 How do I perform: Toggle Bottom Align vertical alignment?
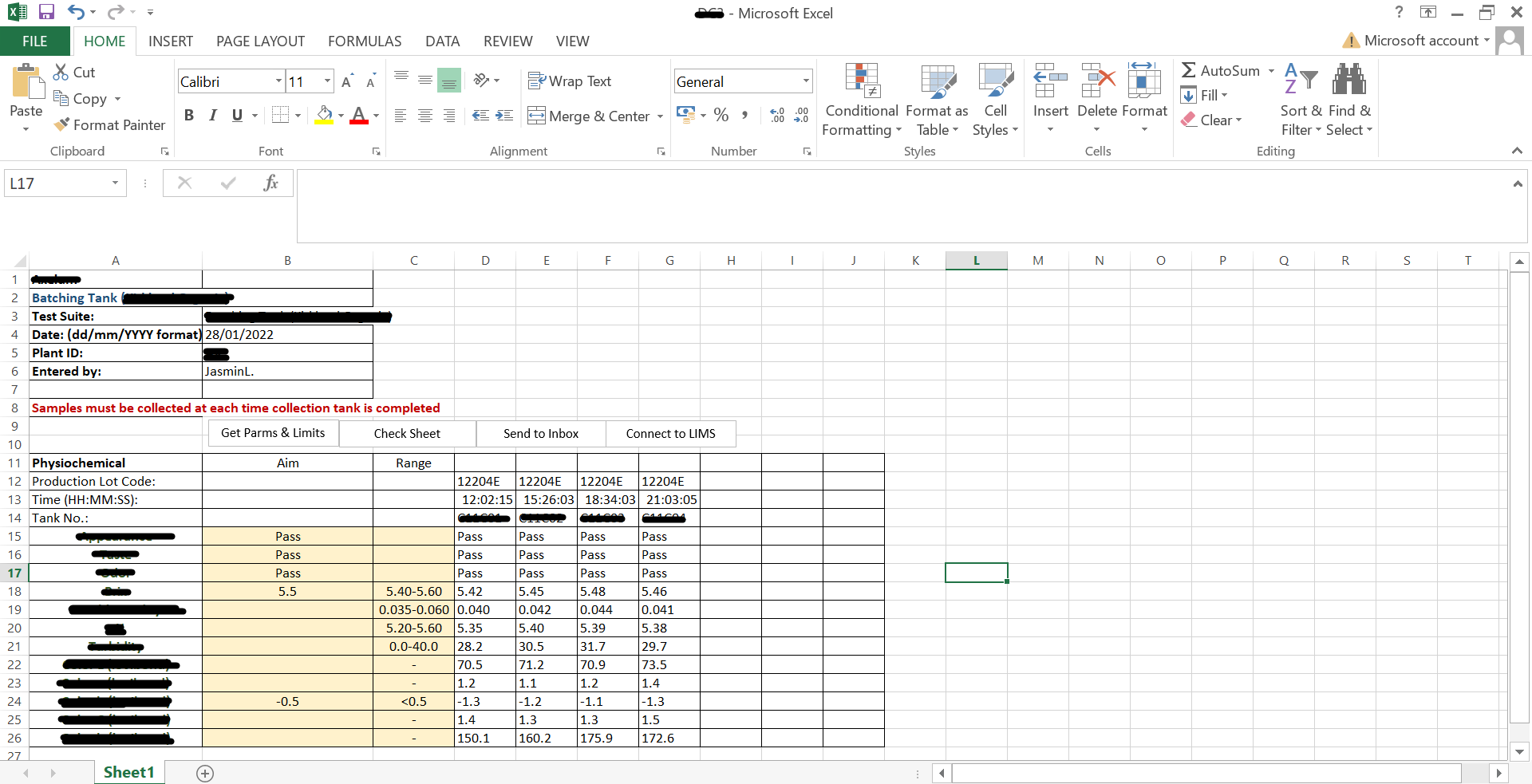(x=449, y=80)
